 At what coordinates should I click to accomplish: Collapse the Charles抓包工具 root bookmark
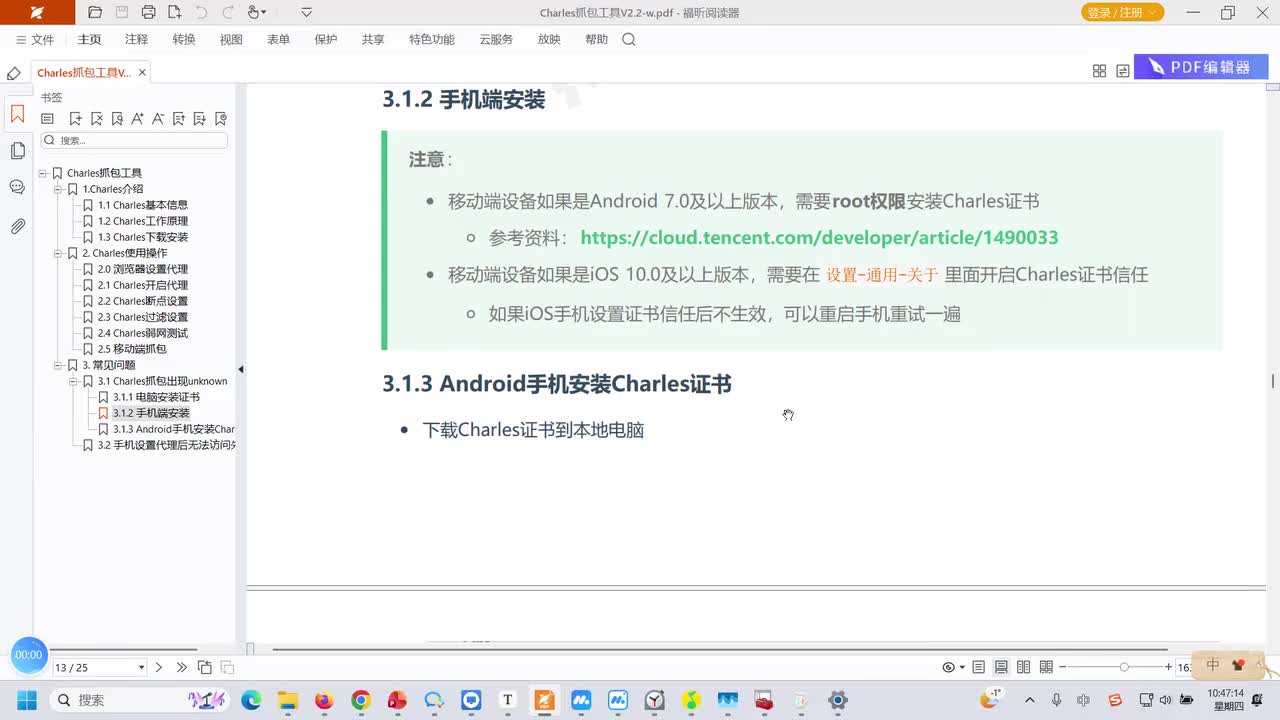(43, 173)
